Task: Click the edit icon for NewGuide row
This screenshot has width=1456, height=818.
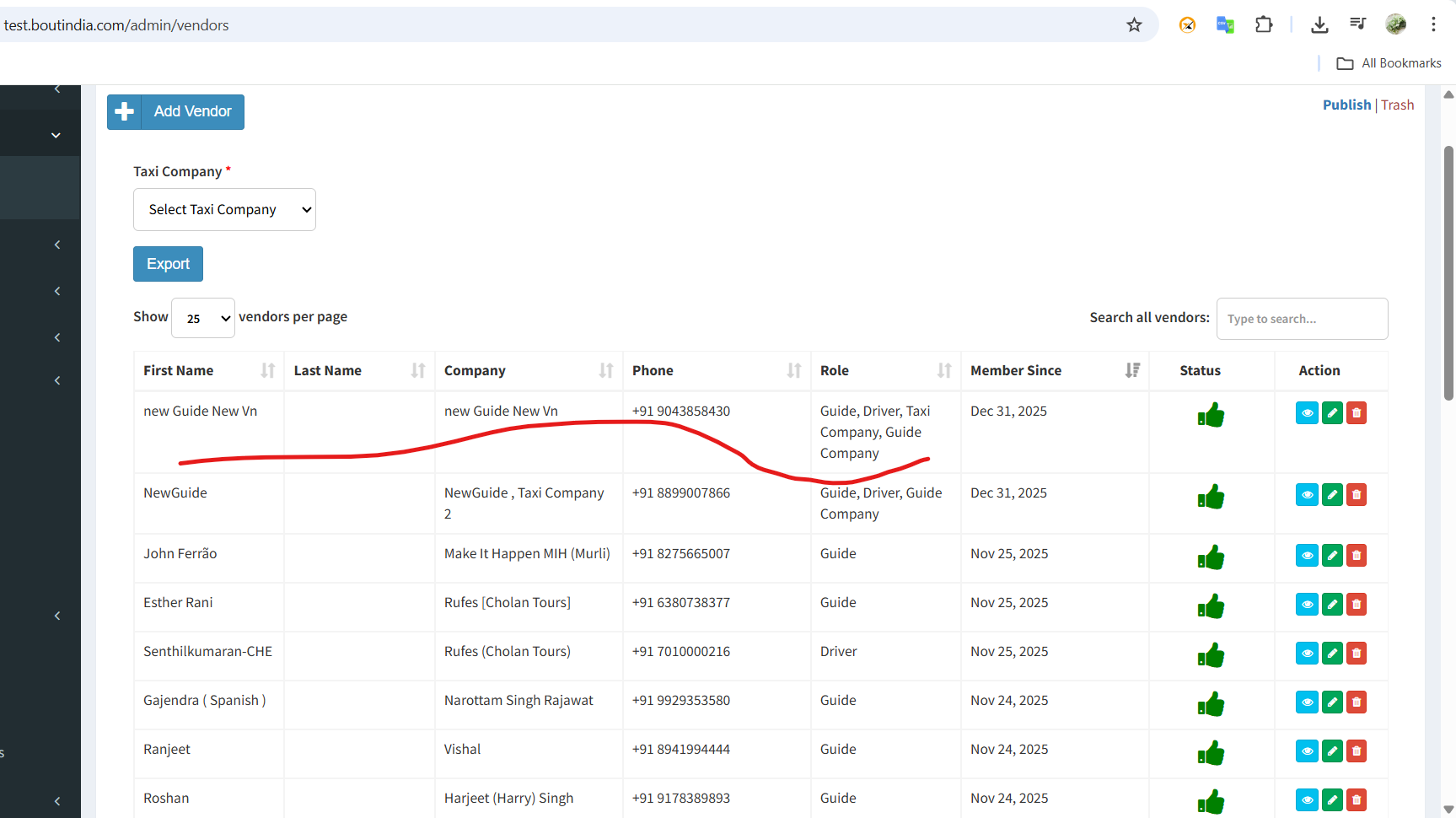Action: (x=1332, y=494)
